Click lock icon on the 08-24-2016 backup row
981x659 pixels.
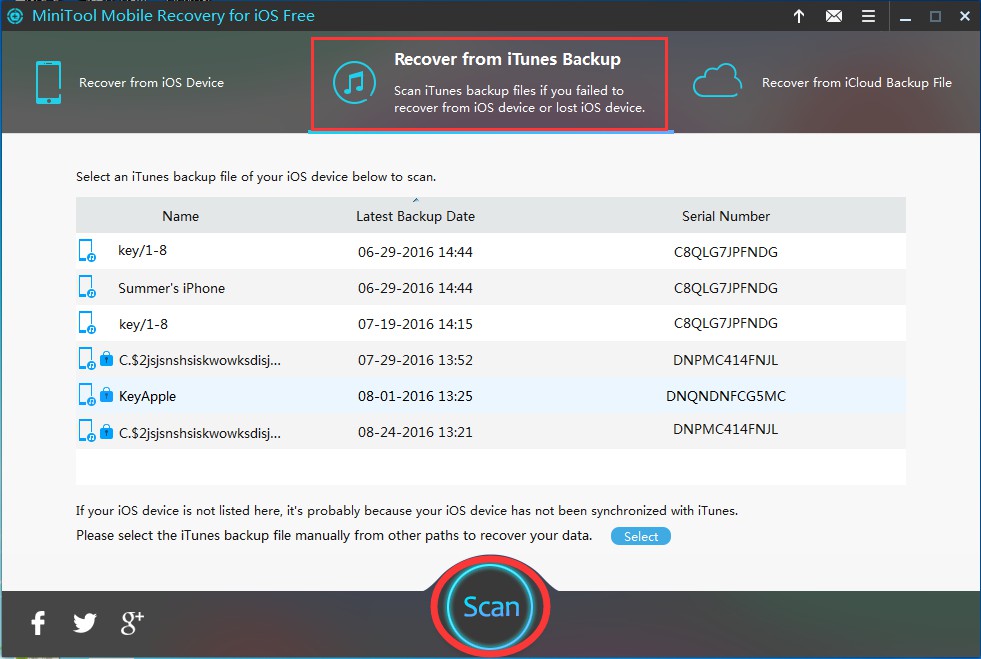point(106,431)
